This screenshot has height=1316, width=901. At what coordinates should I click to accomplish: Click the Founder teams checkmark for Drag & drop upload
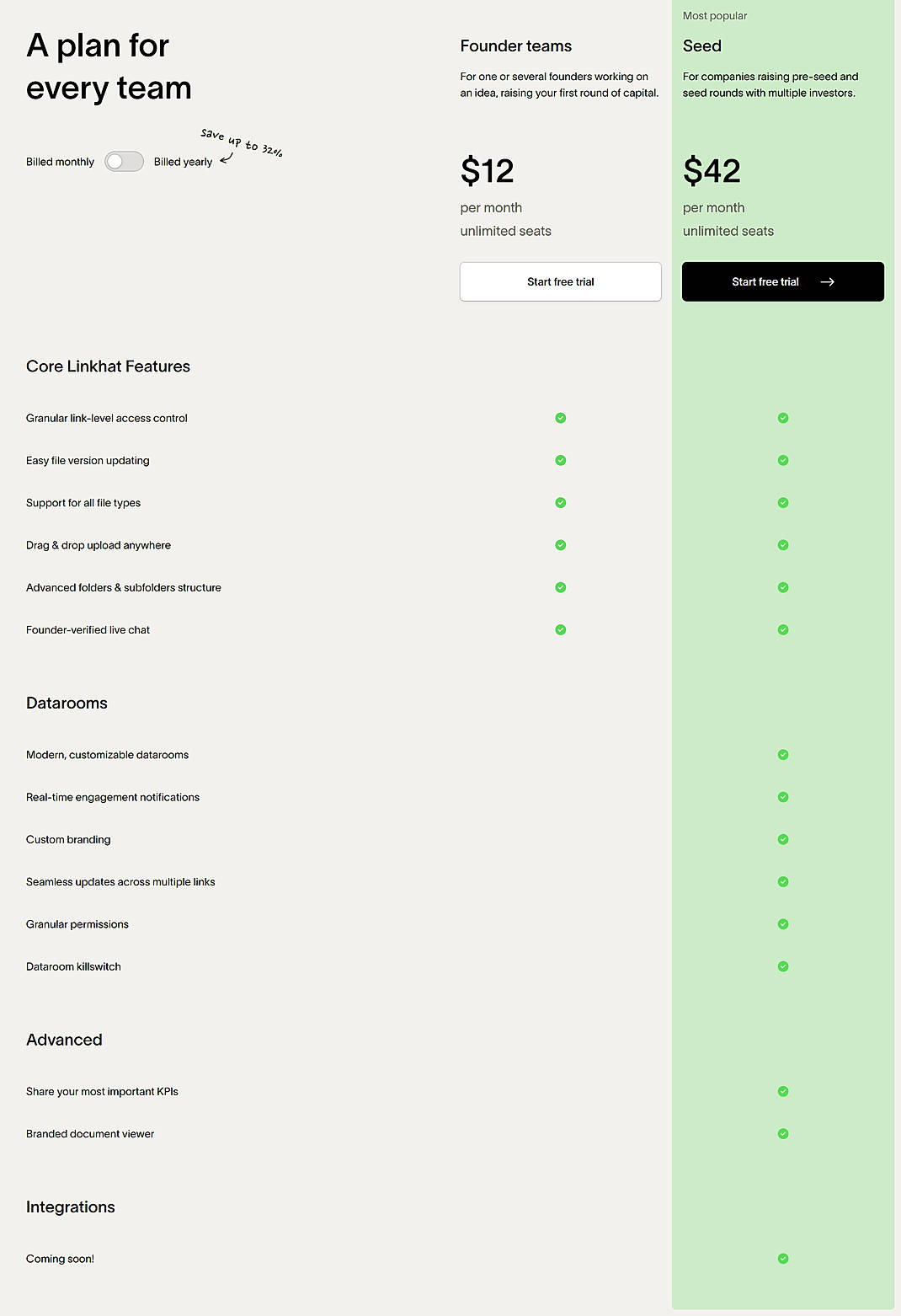pos(560,545)
